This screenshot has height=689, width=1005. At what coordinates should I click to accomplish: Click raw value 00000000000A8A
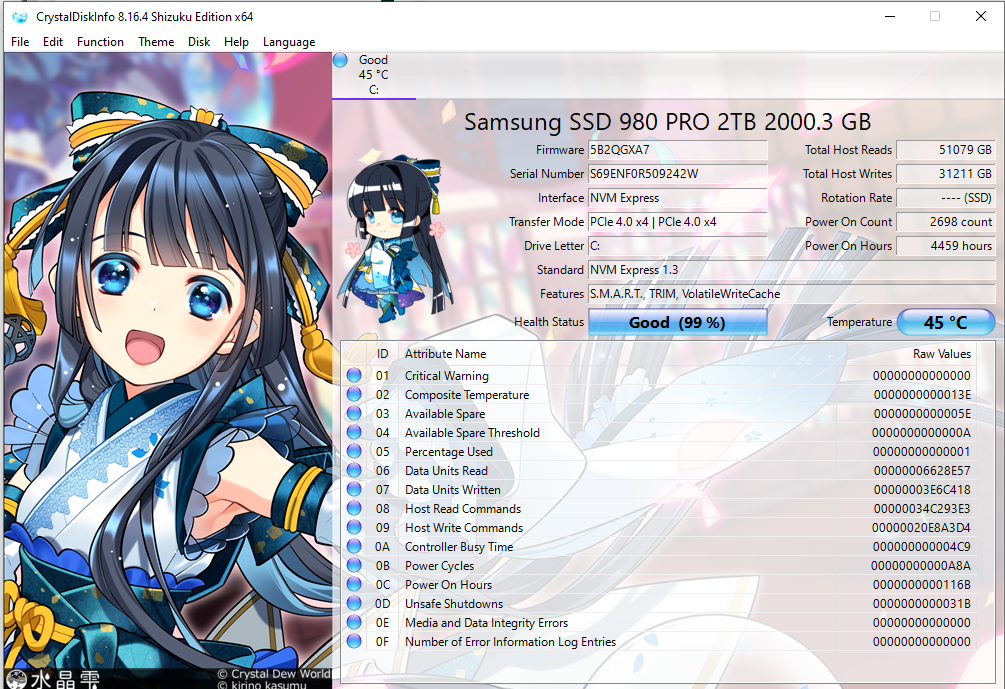click(920, 566)
